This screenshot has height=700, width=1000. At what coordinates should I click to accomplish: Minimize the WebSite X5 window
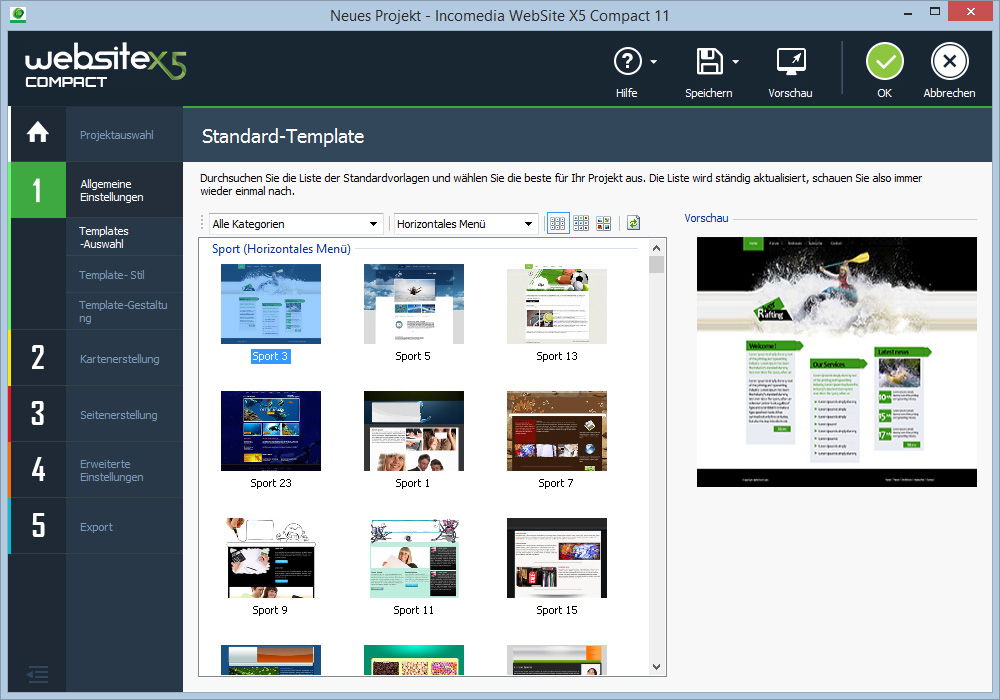point(908,12)
